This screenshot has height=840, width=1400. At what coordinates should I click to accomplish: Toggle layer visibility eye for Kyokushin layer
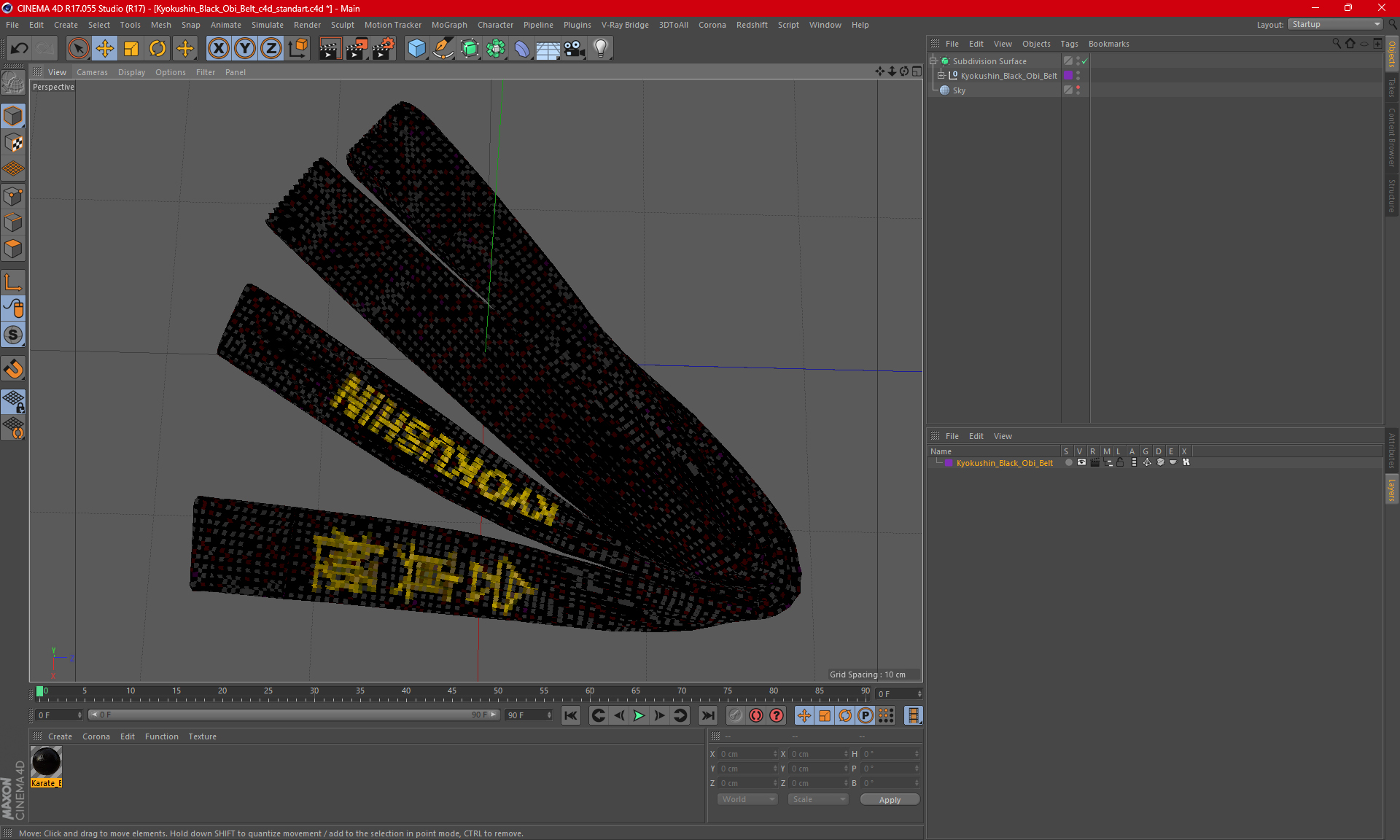point(1081,462)
